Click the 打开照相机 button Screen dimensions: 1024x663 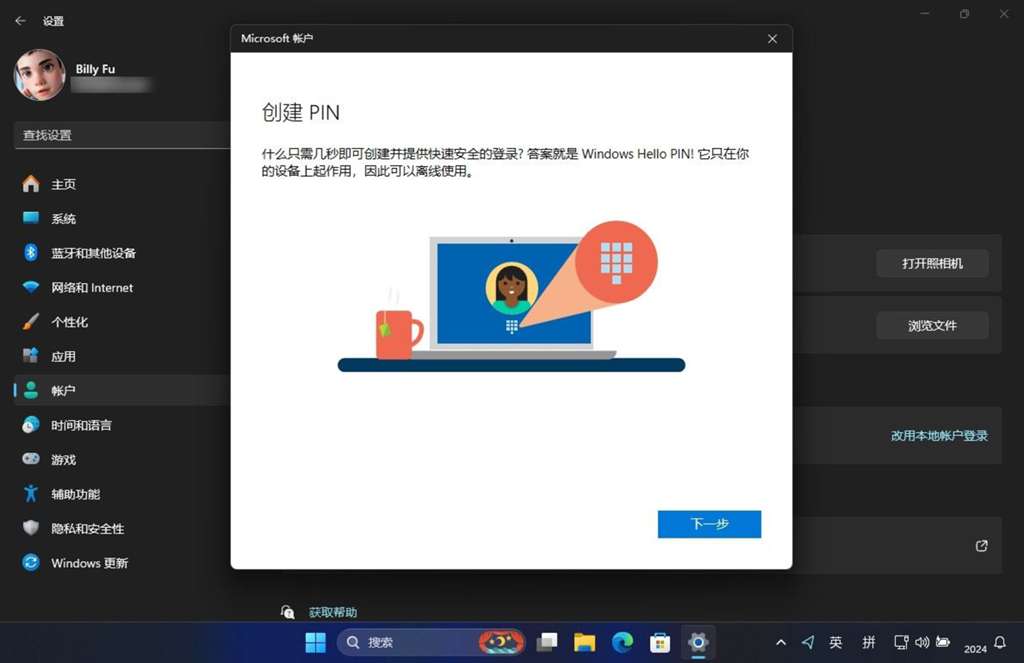[x=932, y=263]
